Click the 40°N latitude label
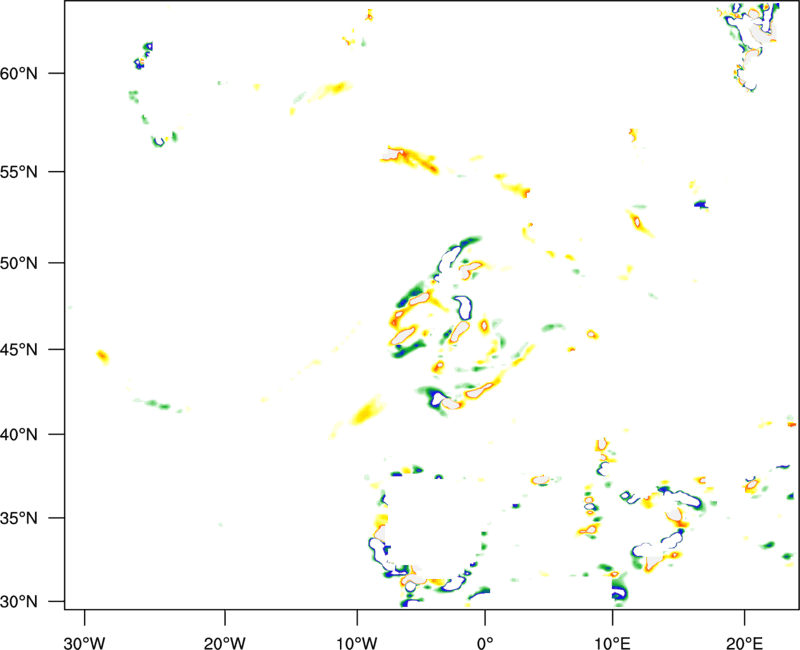The image size is (800, 650). point(19,434)
